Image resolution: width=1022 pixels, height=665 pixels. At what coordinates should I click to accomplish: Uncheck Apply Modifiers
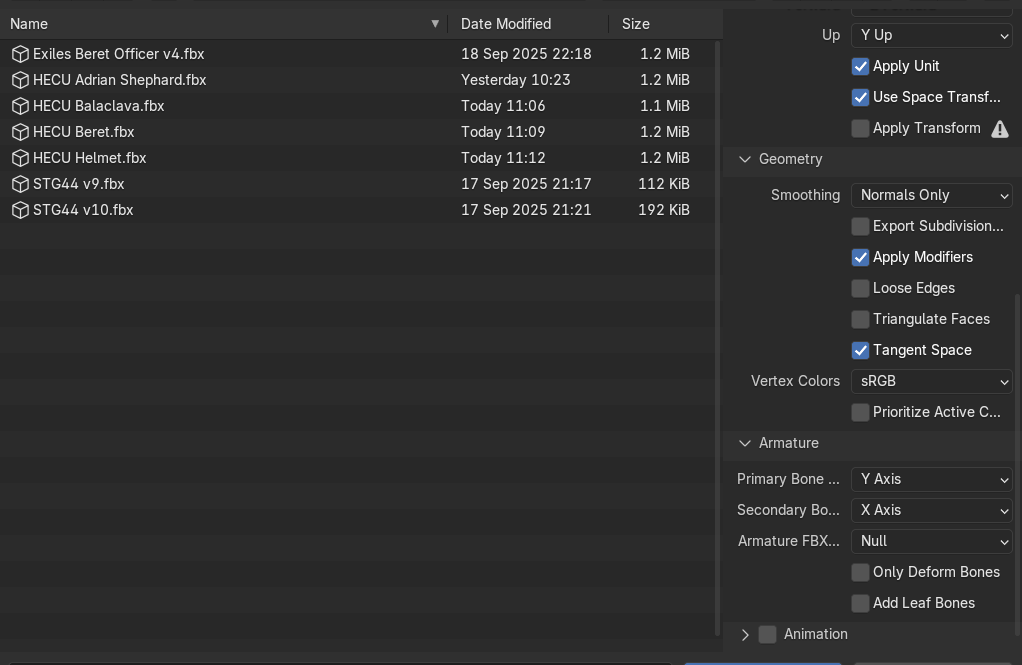point(860,258)
